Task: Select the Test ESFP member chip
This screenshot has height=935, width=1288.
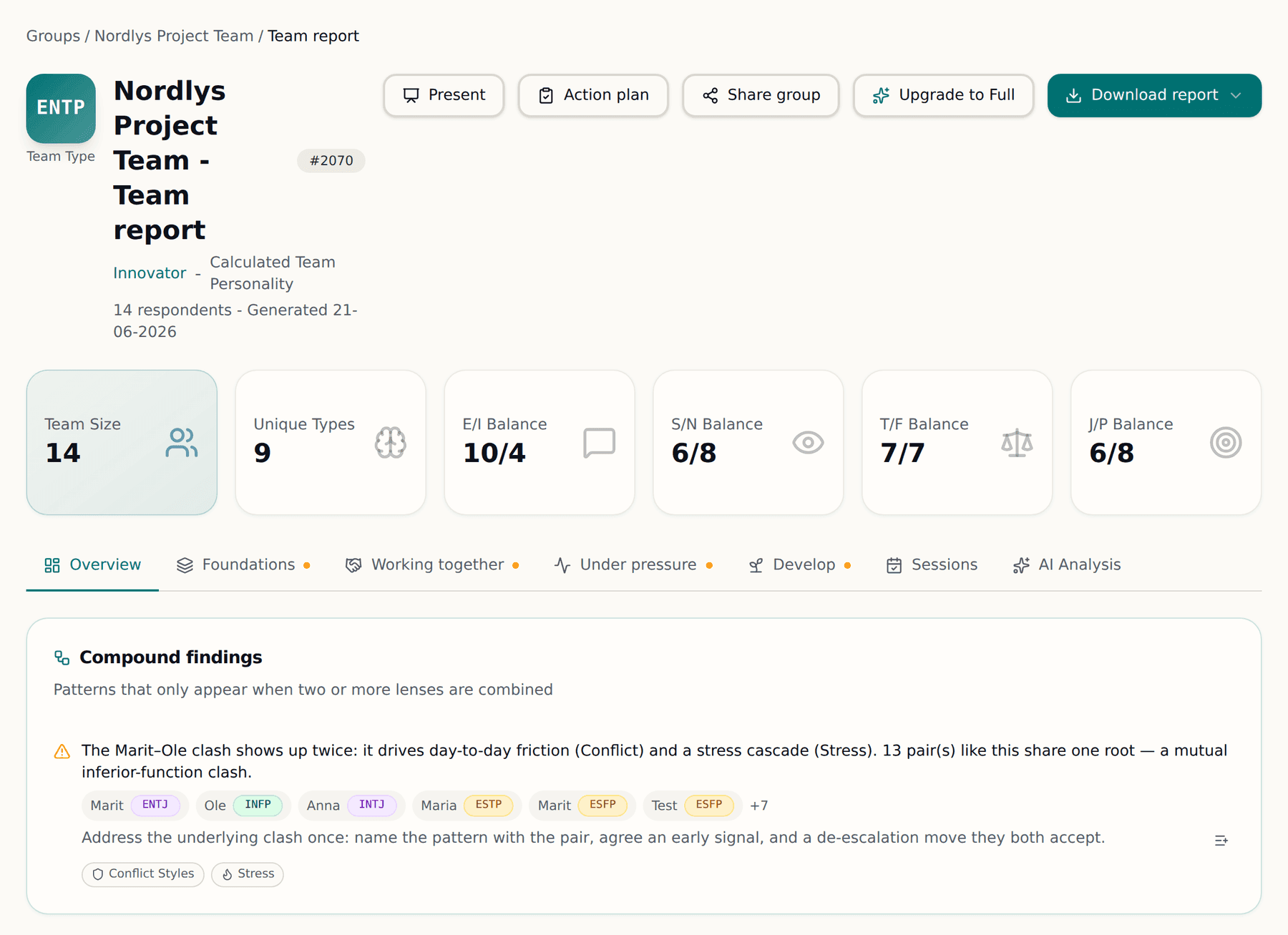Action: 692,806
